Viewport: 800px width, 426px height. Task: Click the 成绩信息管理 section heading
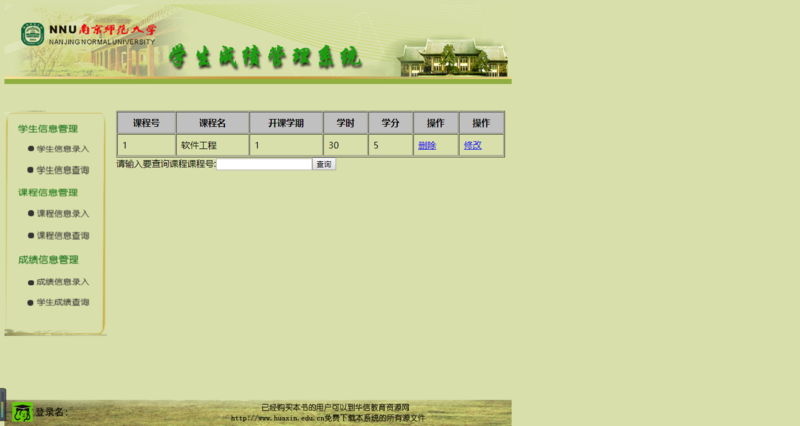pos(48,260)
